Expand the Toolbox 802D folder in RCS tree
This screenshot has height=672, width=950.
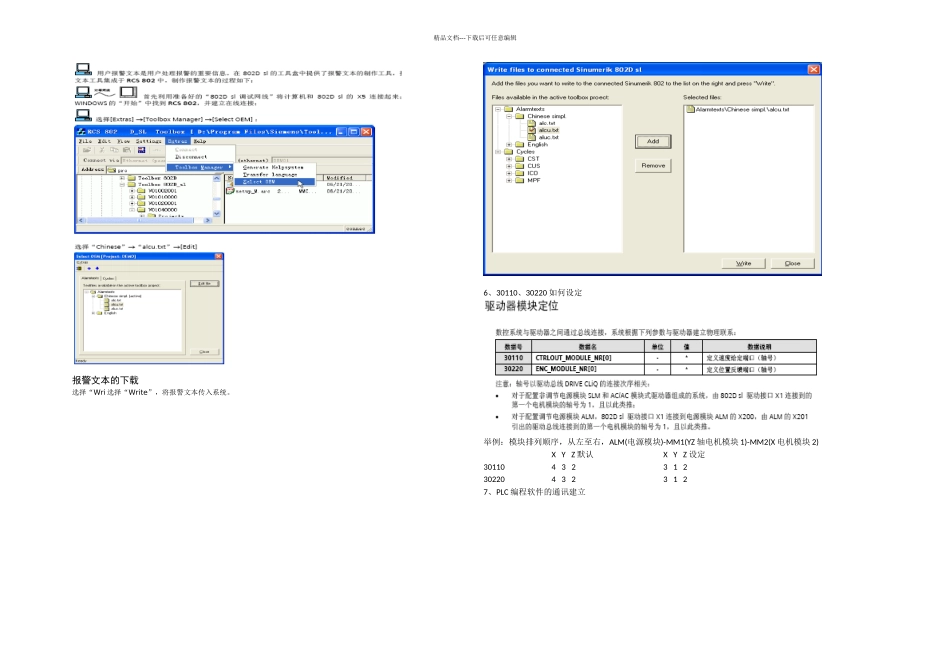[122, 178]
